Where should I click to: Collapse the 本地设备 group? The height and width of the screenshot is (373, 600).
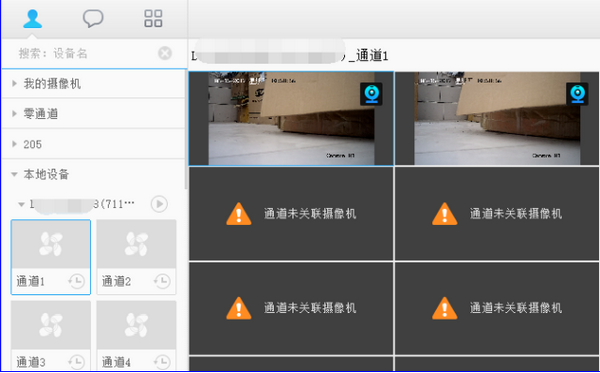(x=15, y=174)
